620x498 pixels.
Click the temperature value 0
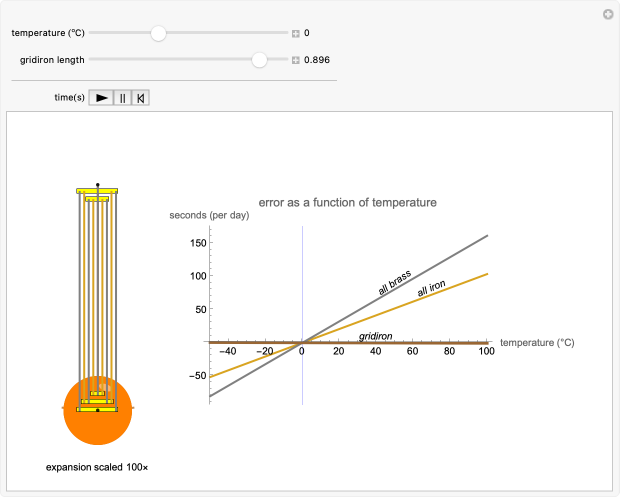pyautogui.click(x=306, y=33)
